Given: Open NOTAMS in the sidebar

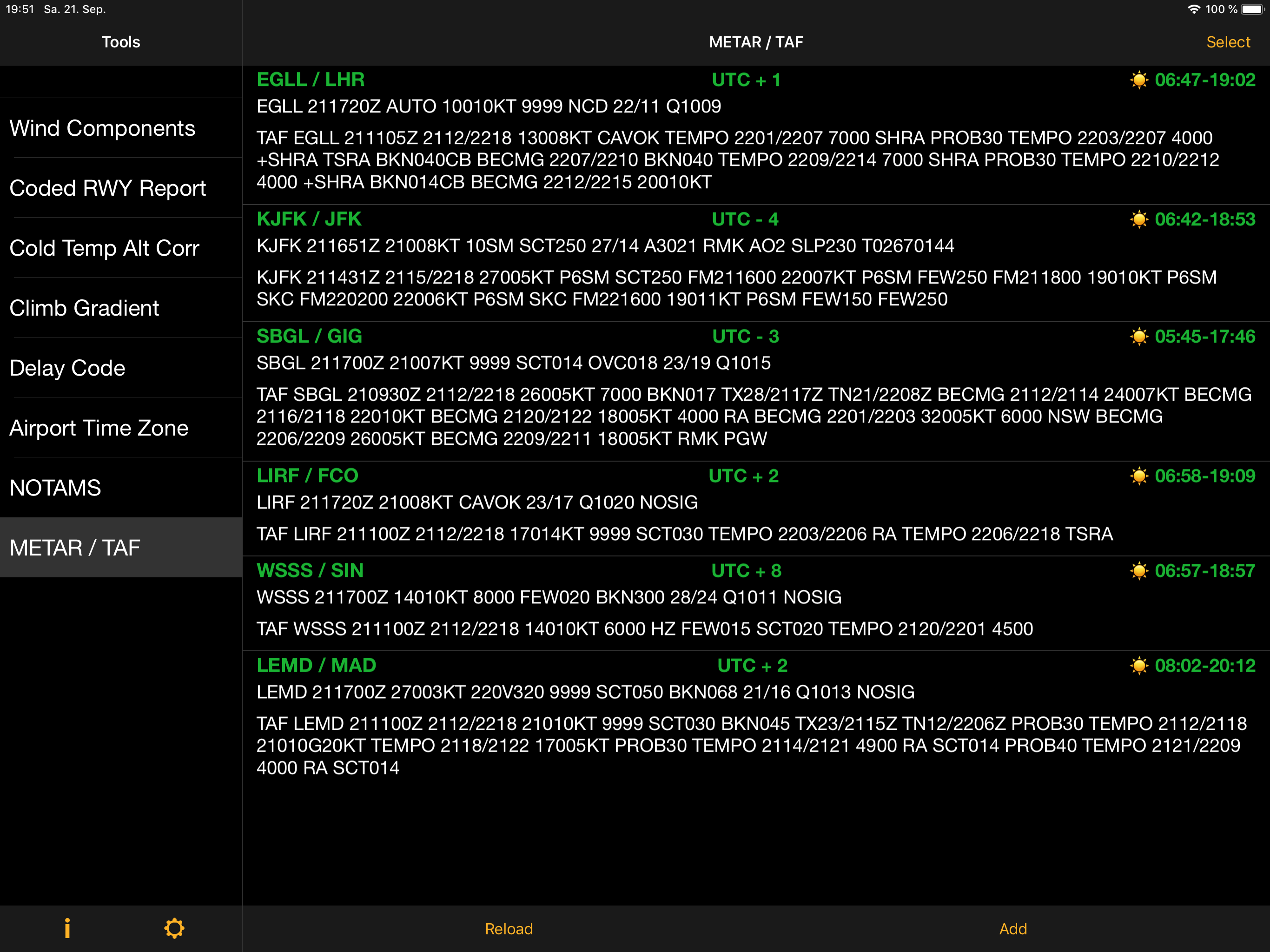Looking at the screenshot, I should [x=120, y=488].
